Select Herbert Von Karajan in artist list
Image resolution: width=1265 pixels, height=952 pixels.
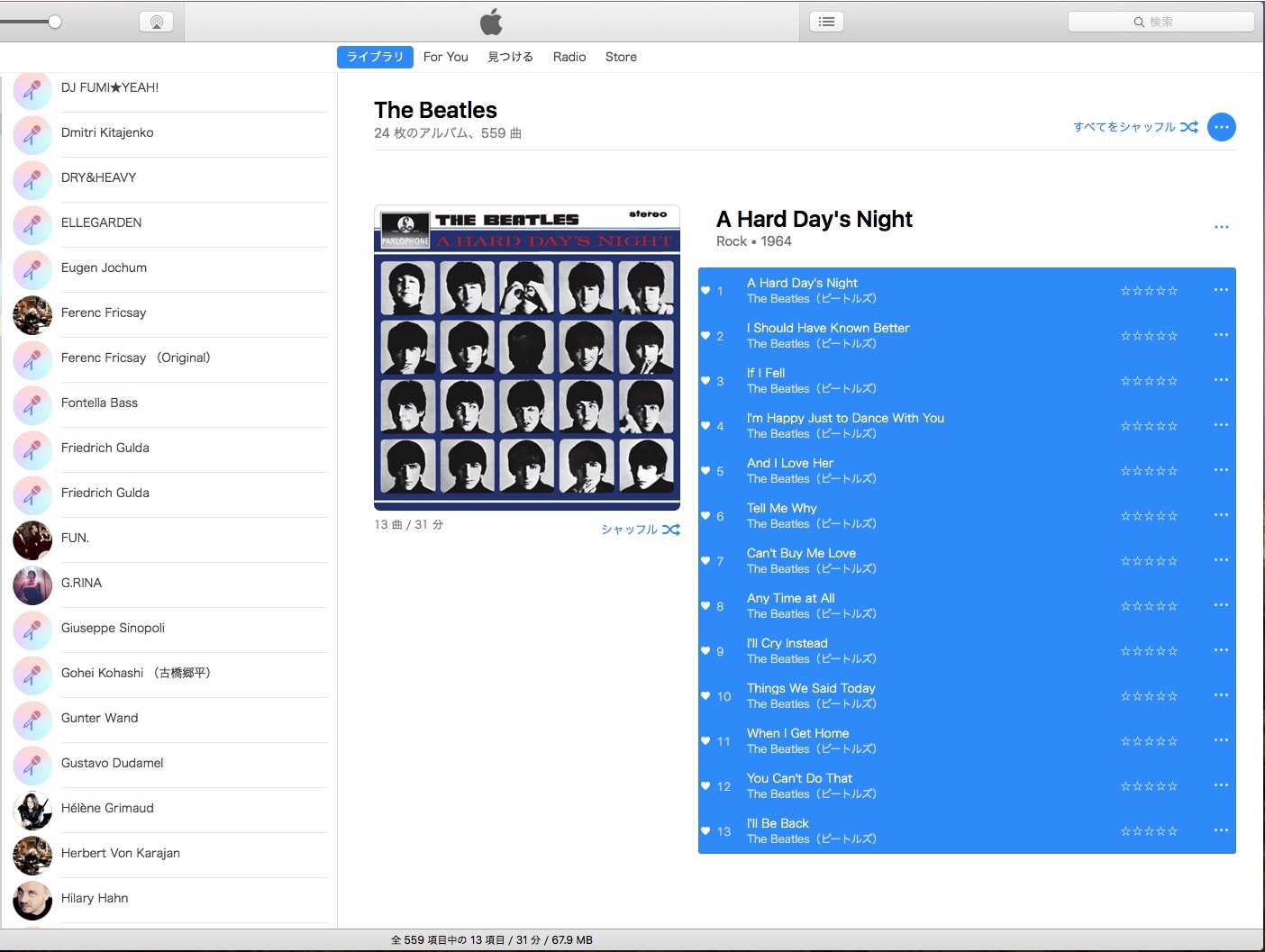point(121,853)
